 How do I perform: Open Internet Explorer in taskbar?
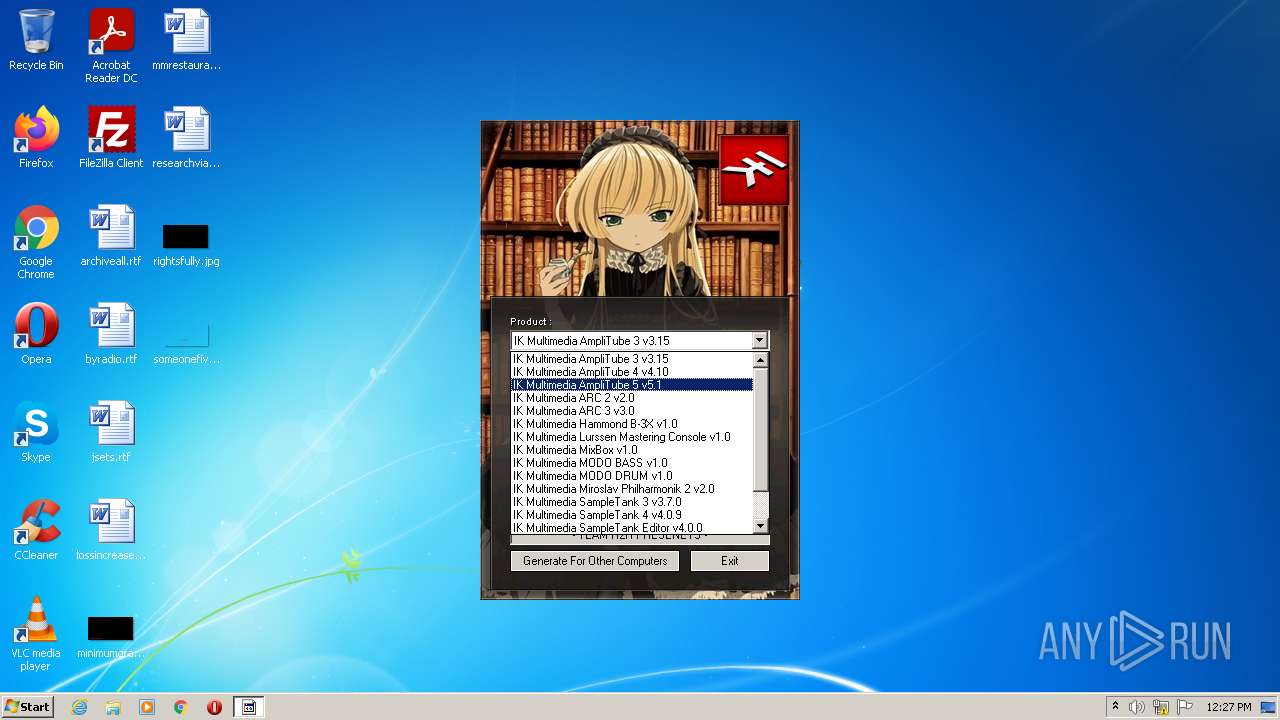(x=79, y=707)
